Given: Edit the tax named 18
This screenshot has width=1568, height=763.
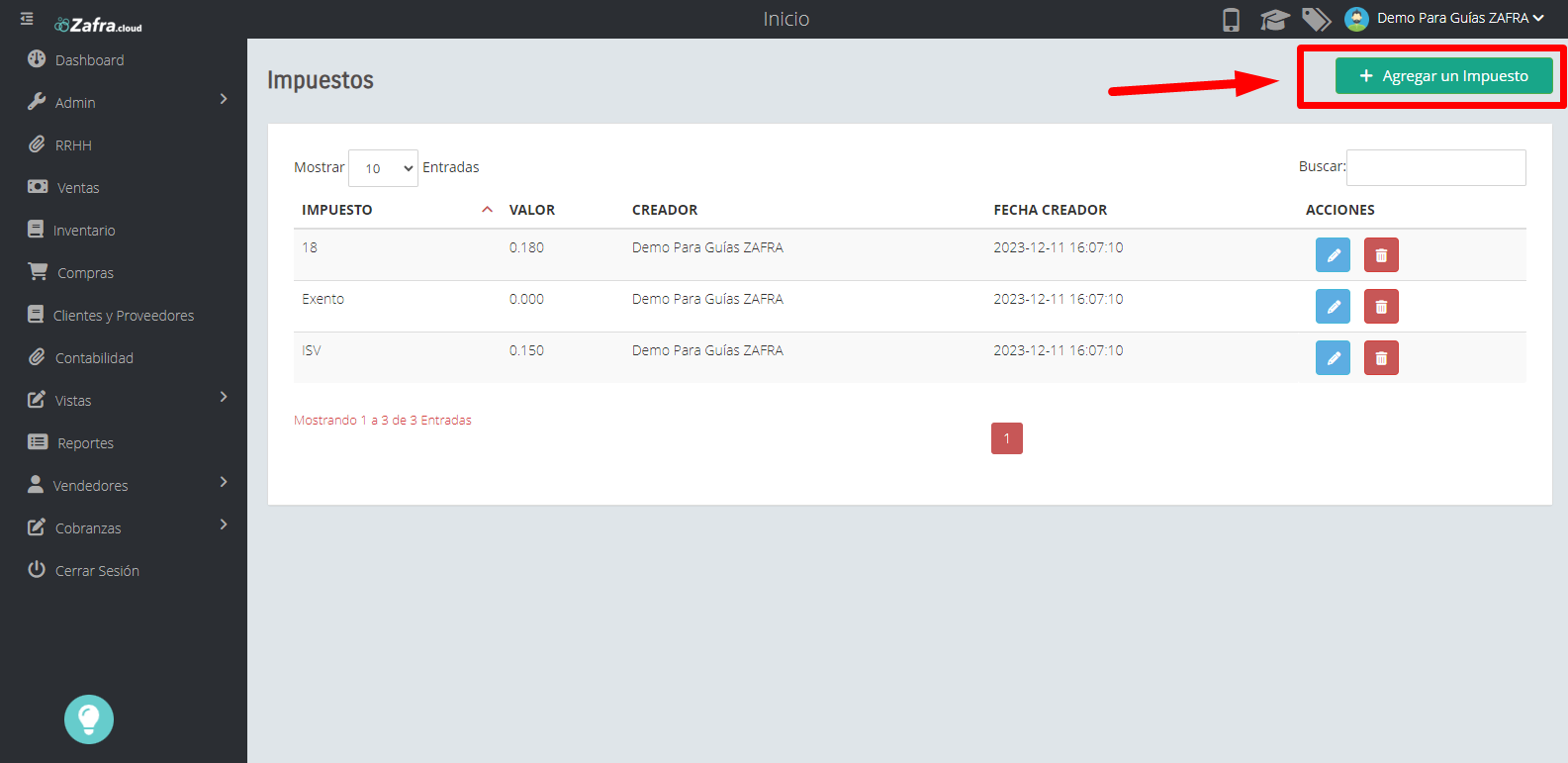Looking at the screenshot, I should (x=1333, y=255).
